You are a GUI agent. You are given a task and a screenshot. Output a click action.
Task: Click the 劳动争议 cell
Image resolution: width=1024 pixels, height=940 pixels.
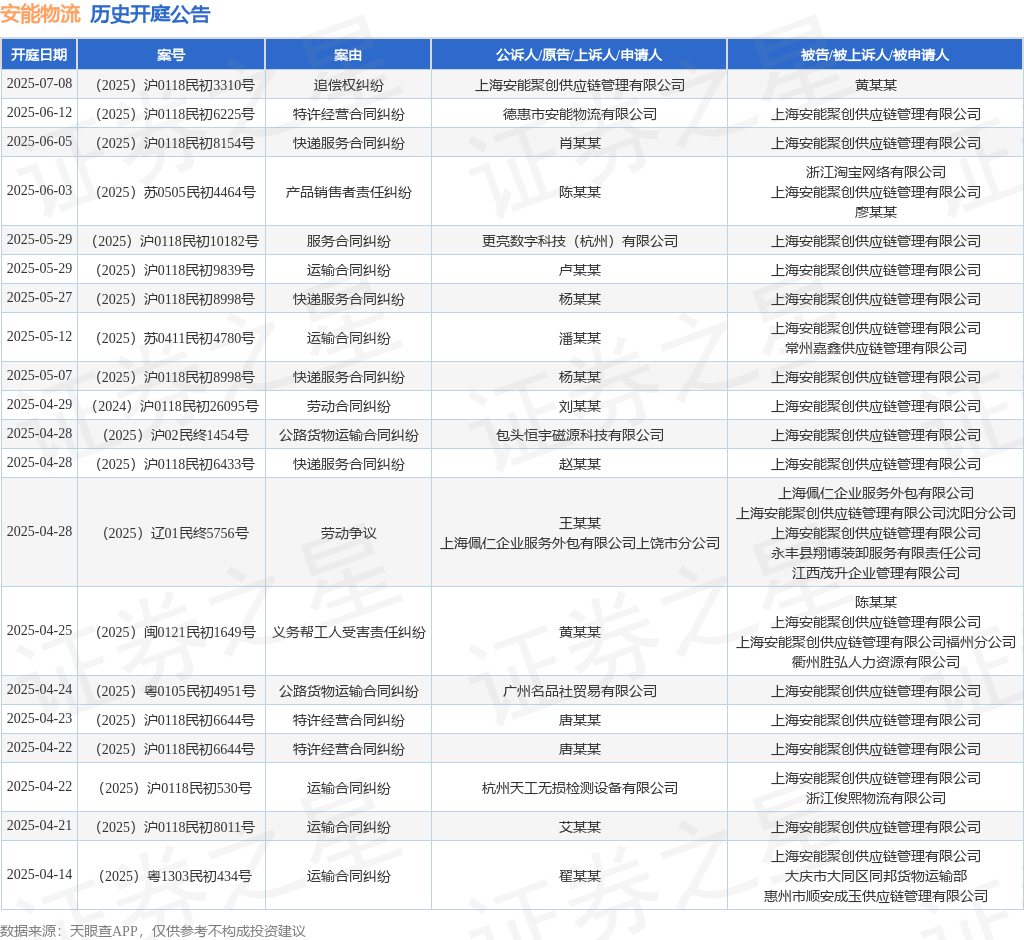click(348, 533)
